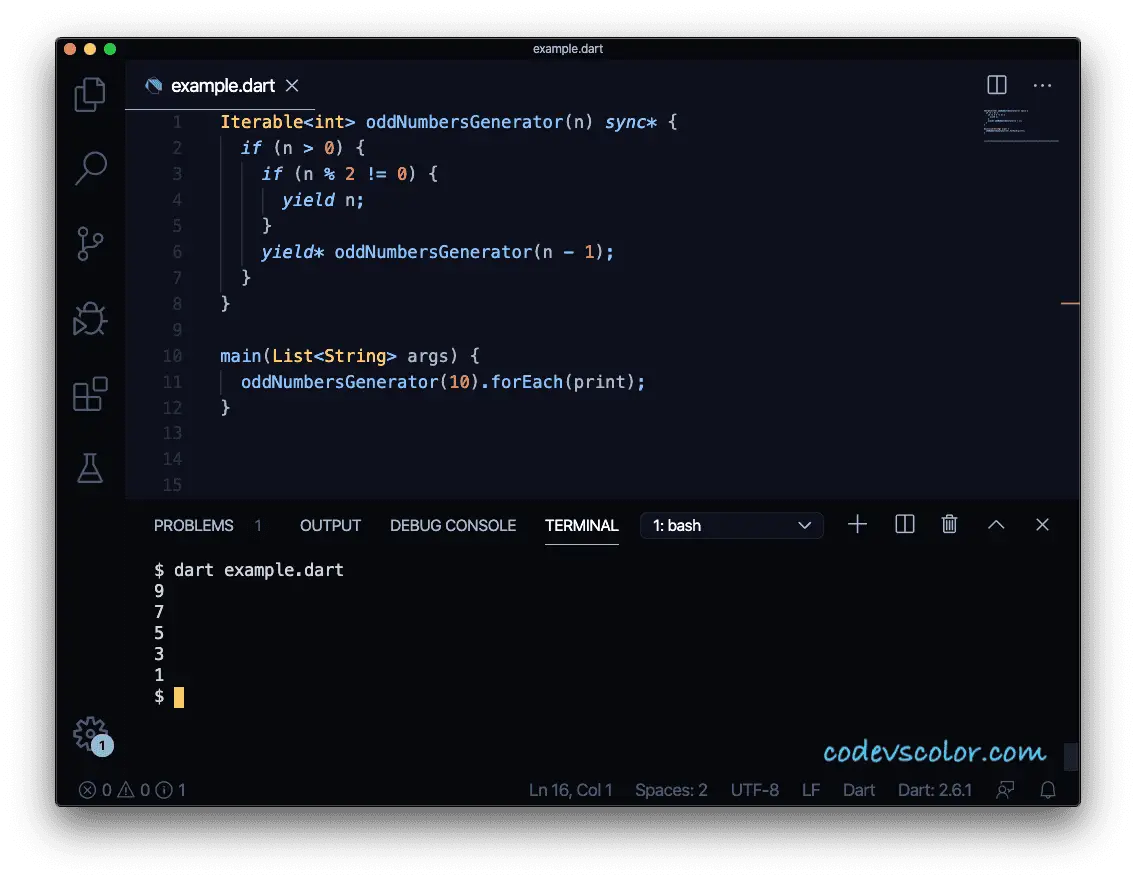Screen dimensions: 1136x880
Task: Switch to the PROBLEMS panel tab
Action: pos(193,526)
